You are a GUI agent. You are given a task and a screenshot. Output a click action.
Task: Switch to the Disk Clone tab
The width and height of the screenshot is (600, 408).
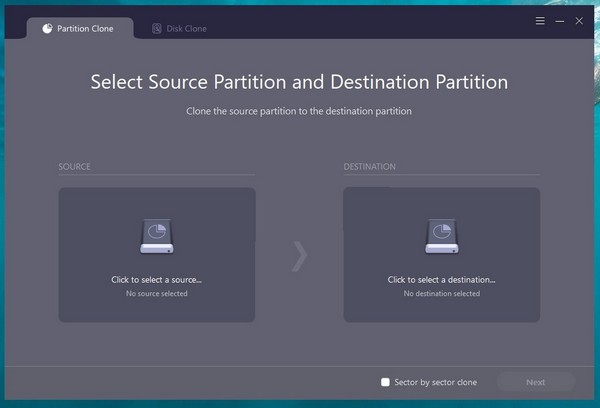pos(180,29)
